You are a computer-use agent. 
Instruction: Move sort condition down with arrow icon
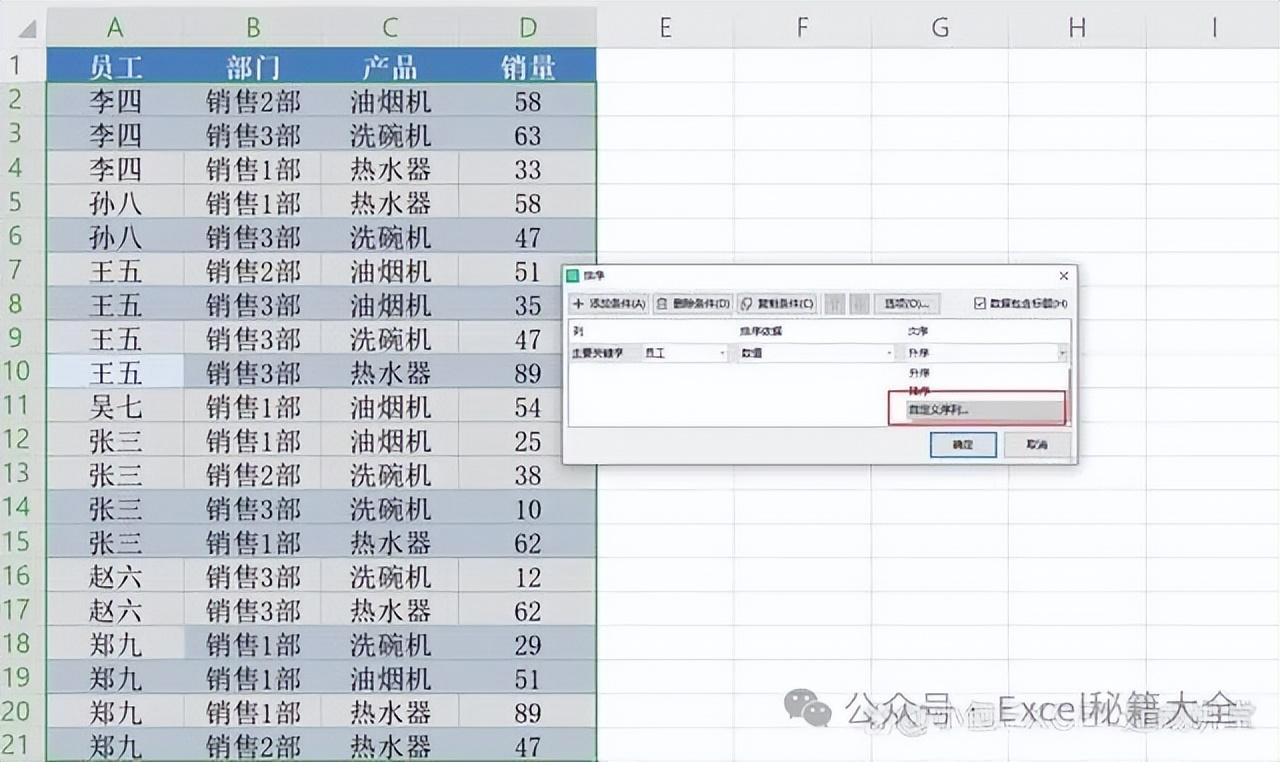[x=859, y=303]
